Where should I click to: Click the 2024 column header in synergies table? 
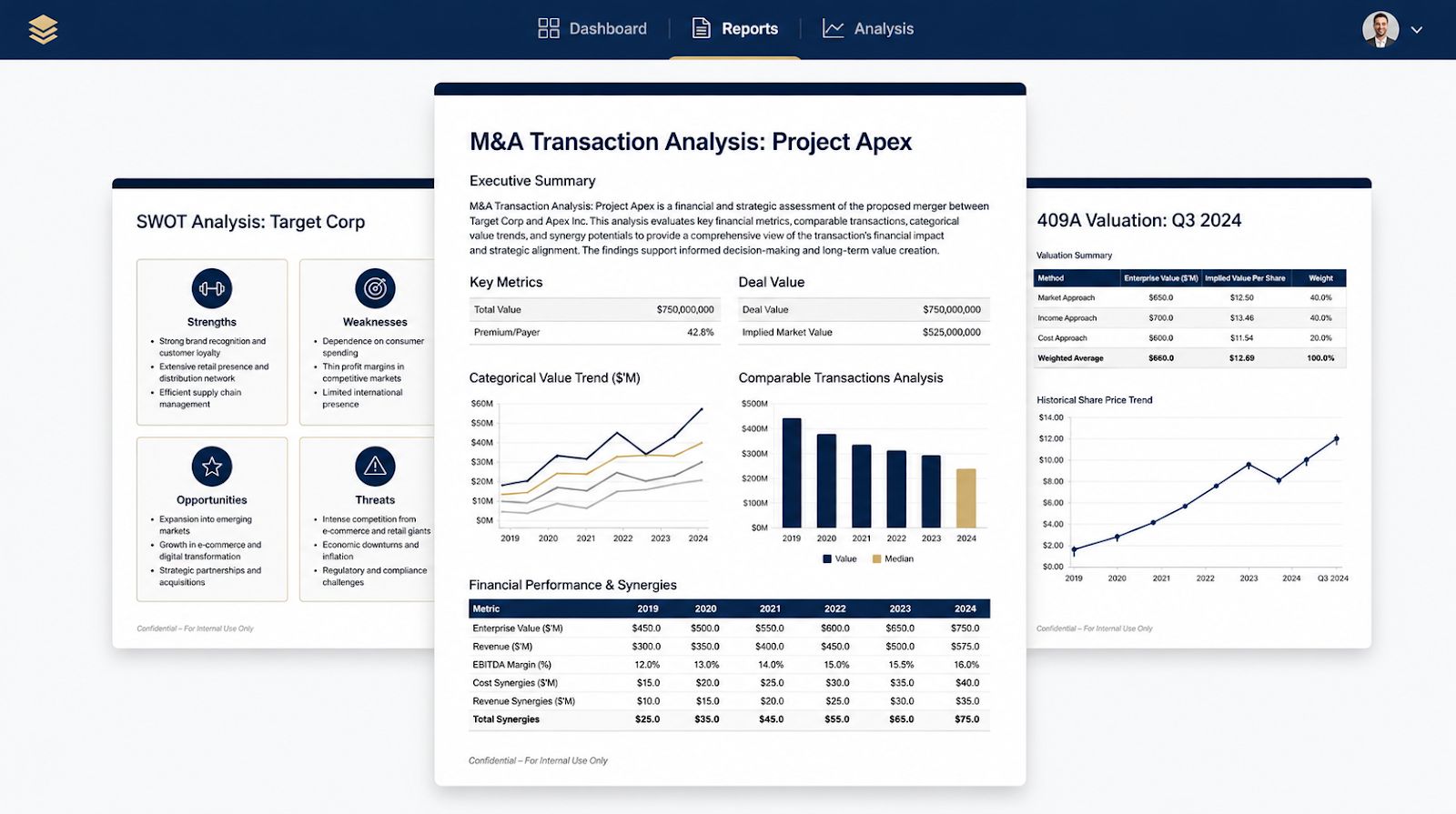pyautogui.click(x=966, y=608)
